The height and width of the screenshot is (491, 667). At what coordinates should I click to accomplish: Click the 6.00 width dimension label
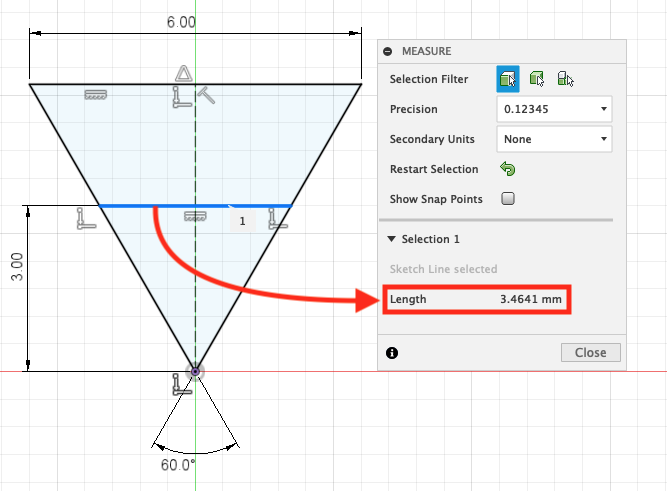(x=181, y=22)
